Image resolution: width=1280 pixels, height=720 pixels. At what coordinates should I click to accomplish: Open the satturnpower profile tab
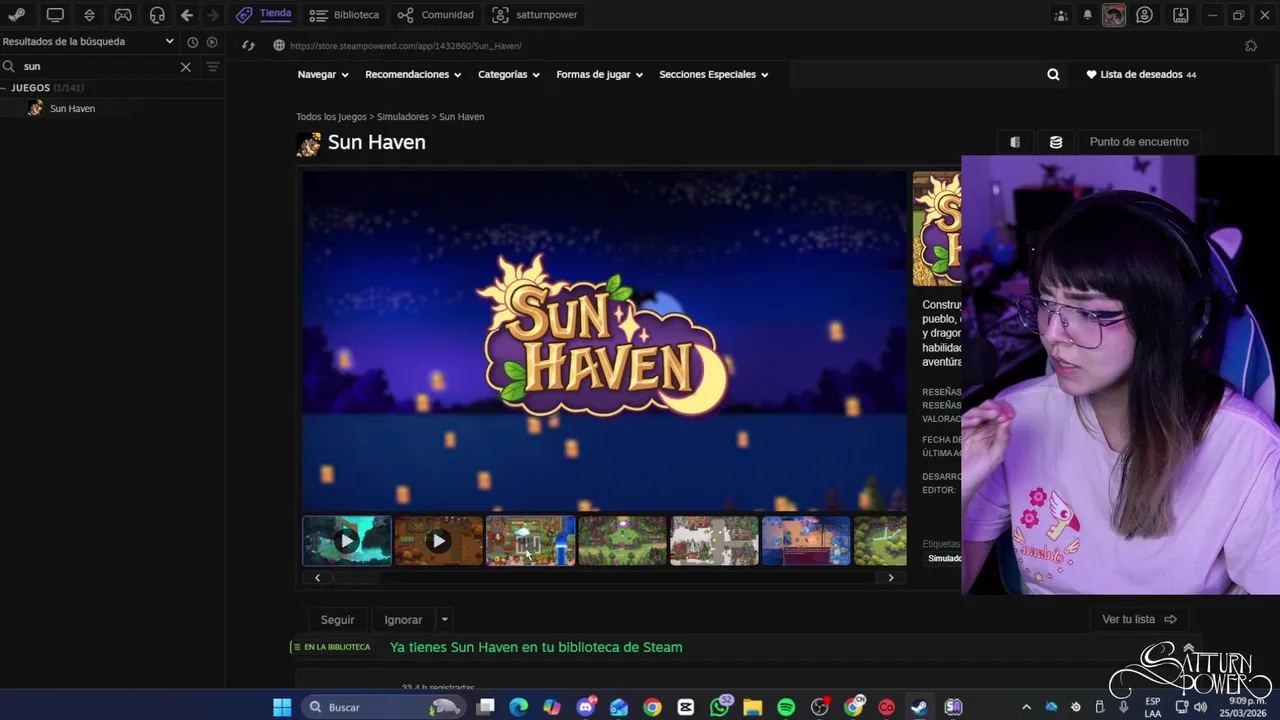click(534, 15)
